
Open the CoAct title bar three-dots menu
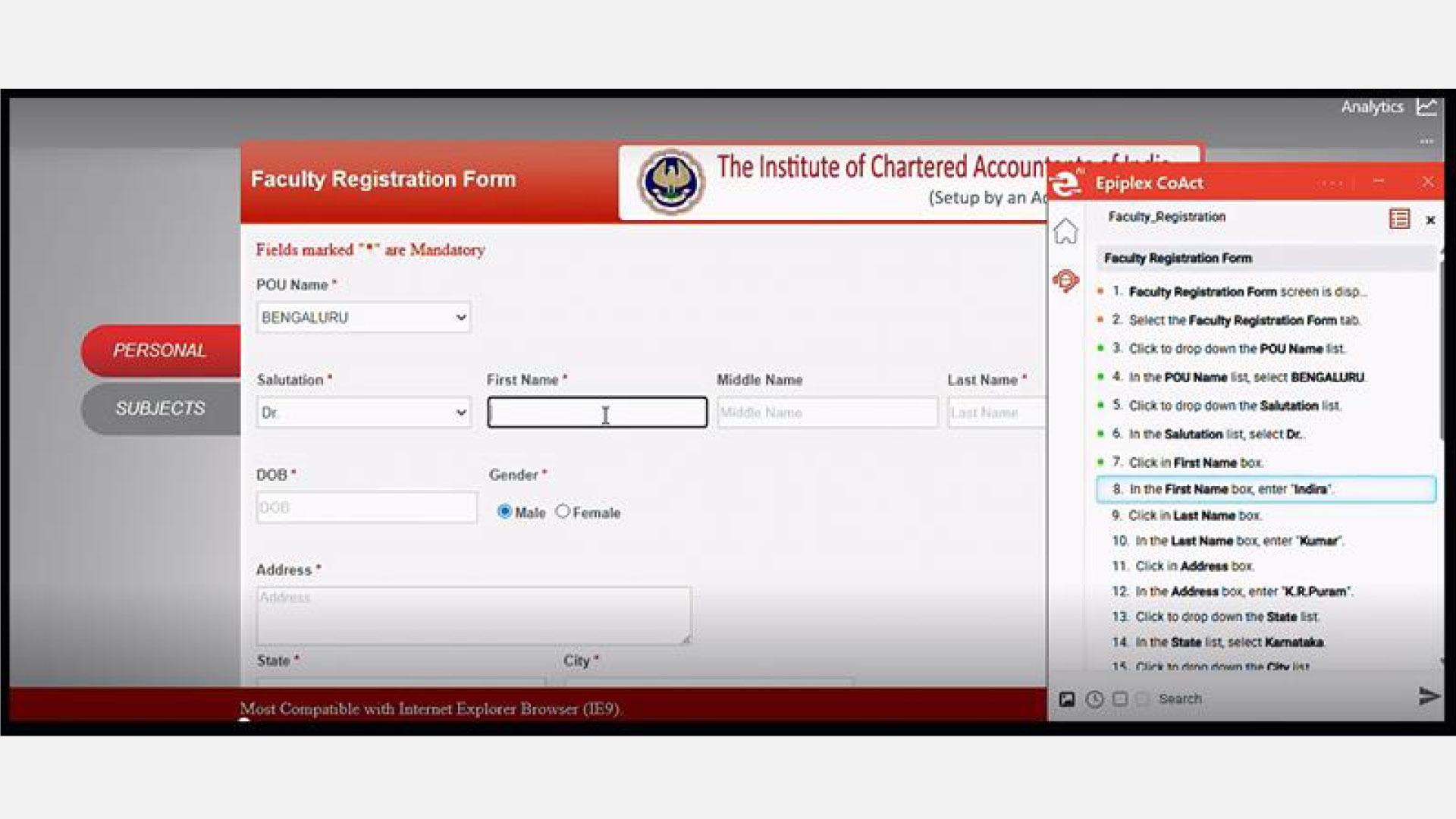pos(1332,183)
